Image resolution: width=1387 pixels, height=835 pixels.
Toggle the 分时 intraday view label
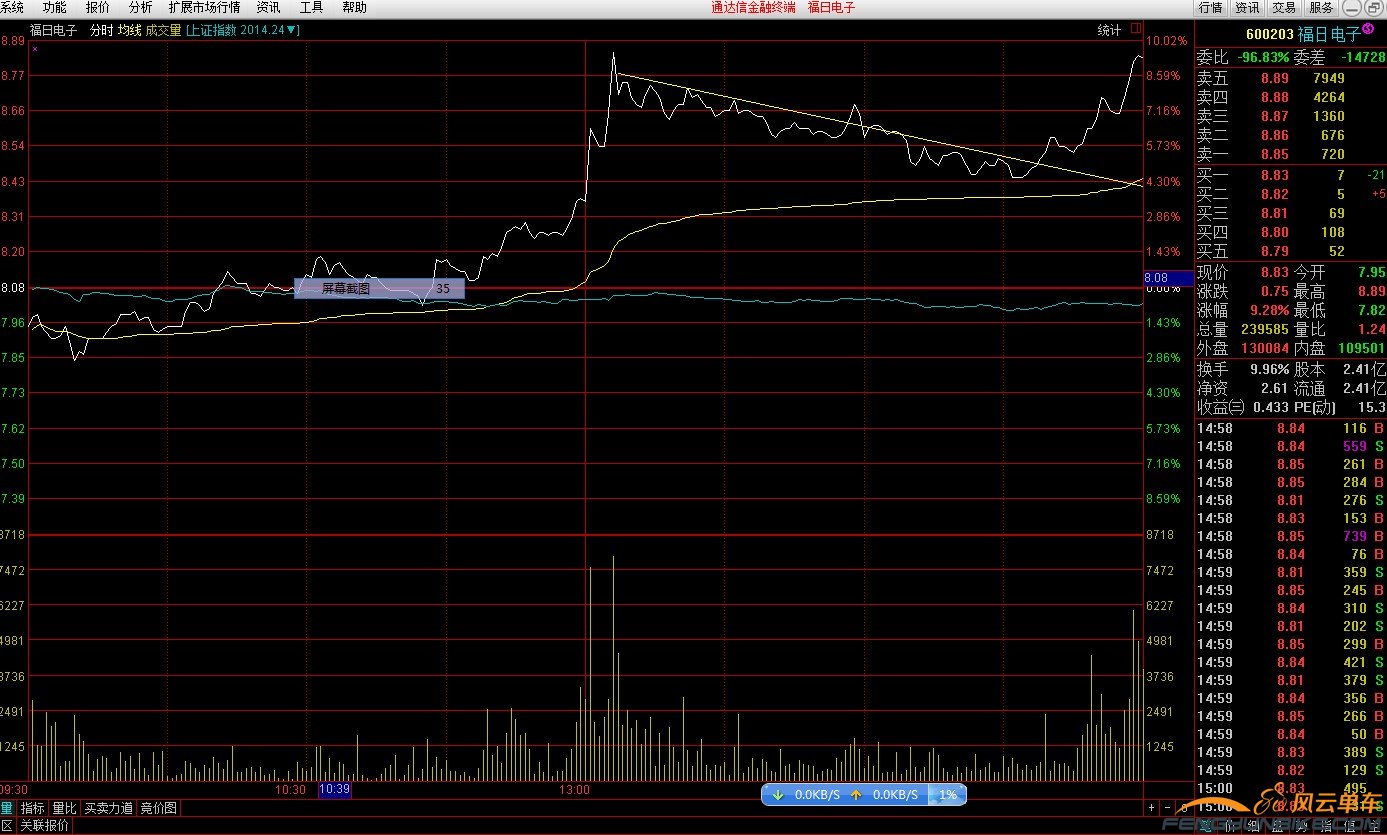click(x=101, y=30)
